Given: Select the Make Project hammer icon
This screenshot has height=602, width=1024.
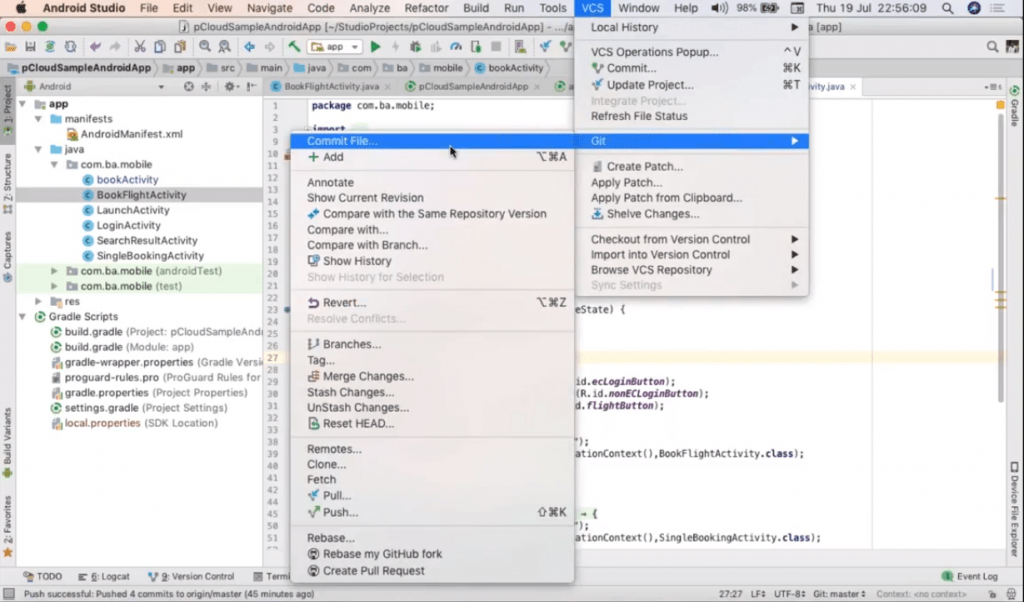Looking at the screenshot, I should 296,47.
